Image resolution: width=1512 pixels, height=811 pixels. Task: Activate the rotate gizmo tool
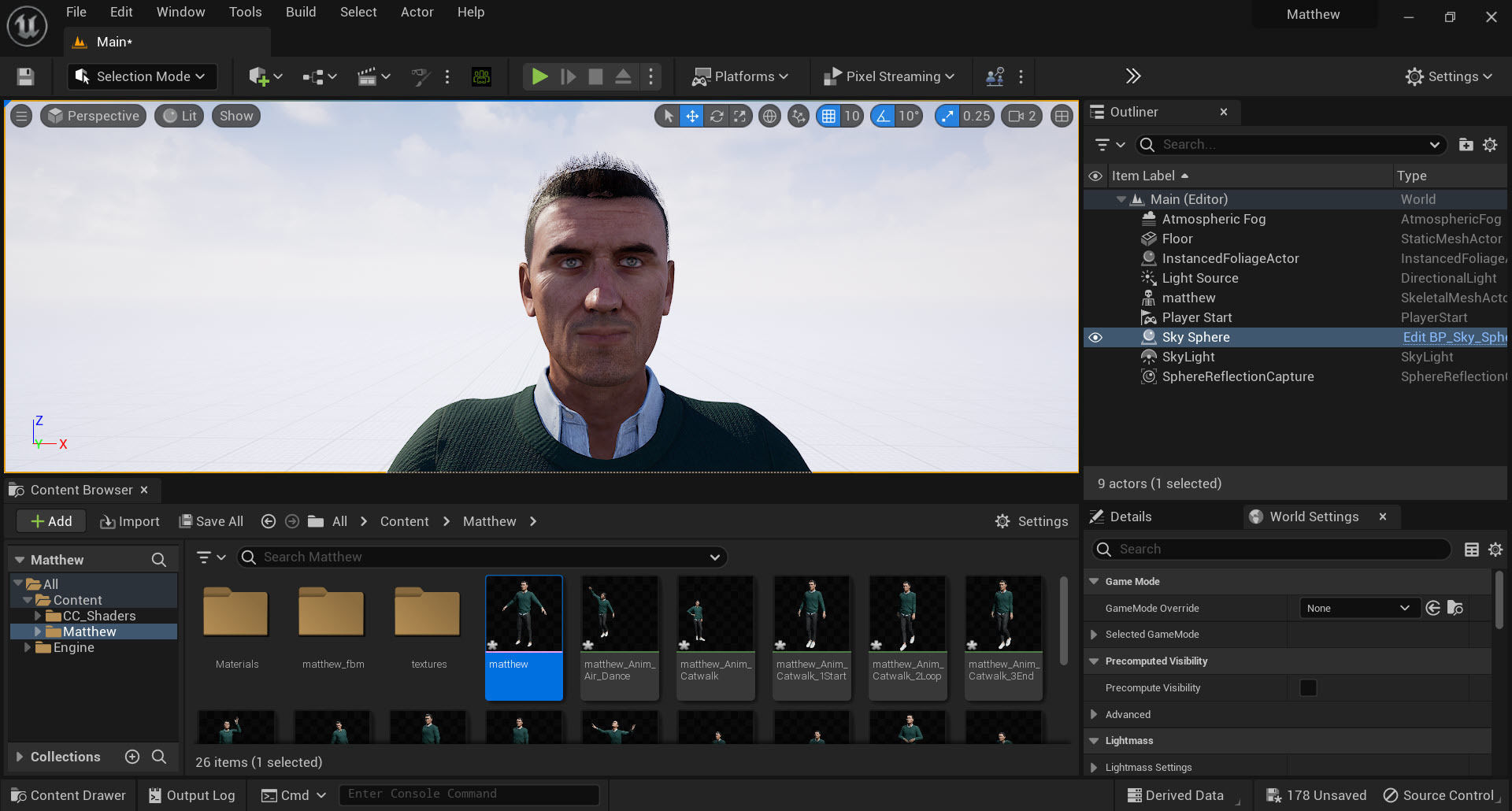click(716, 117)
